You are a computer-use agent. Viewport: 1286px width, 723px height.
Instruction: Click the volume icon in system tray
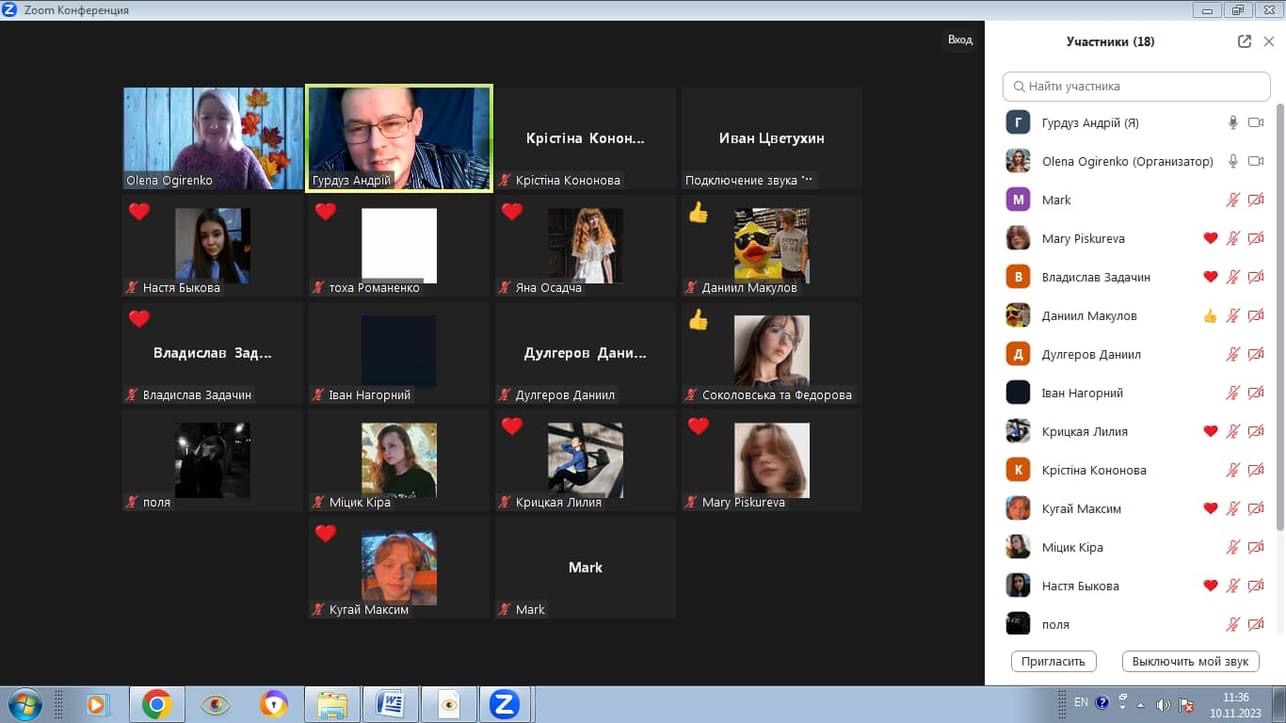tap(1162, 704)
